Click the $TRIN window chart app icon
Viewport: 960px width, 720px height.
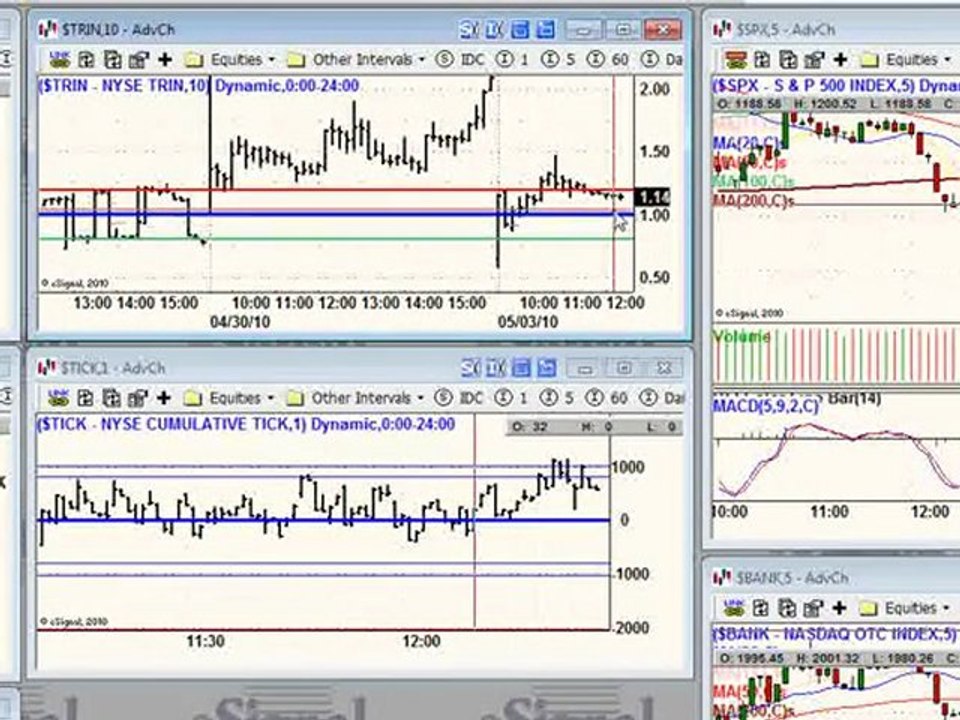47,29
